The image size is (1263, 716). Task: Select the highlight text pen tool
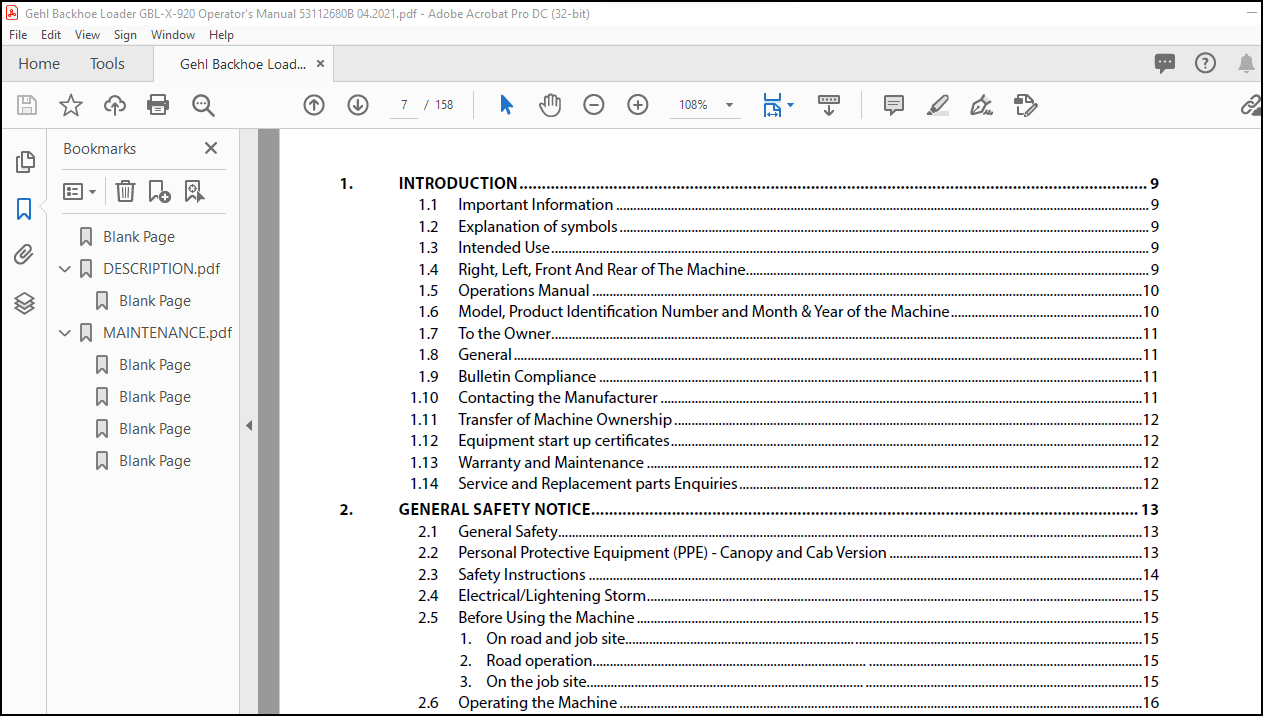[x=938, y=105]
